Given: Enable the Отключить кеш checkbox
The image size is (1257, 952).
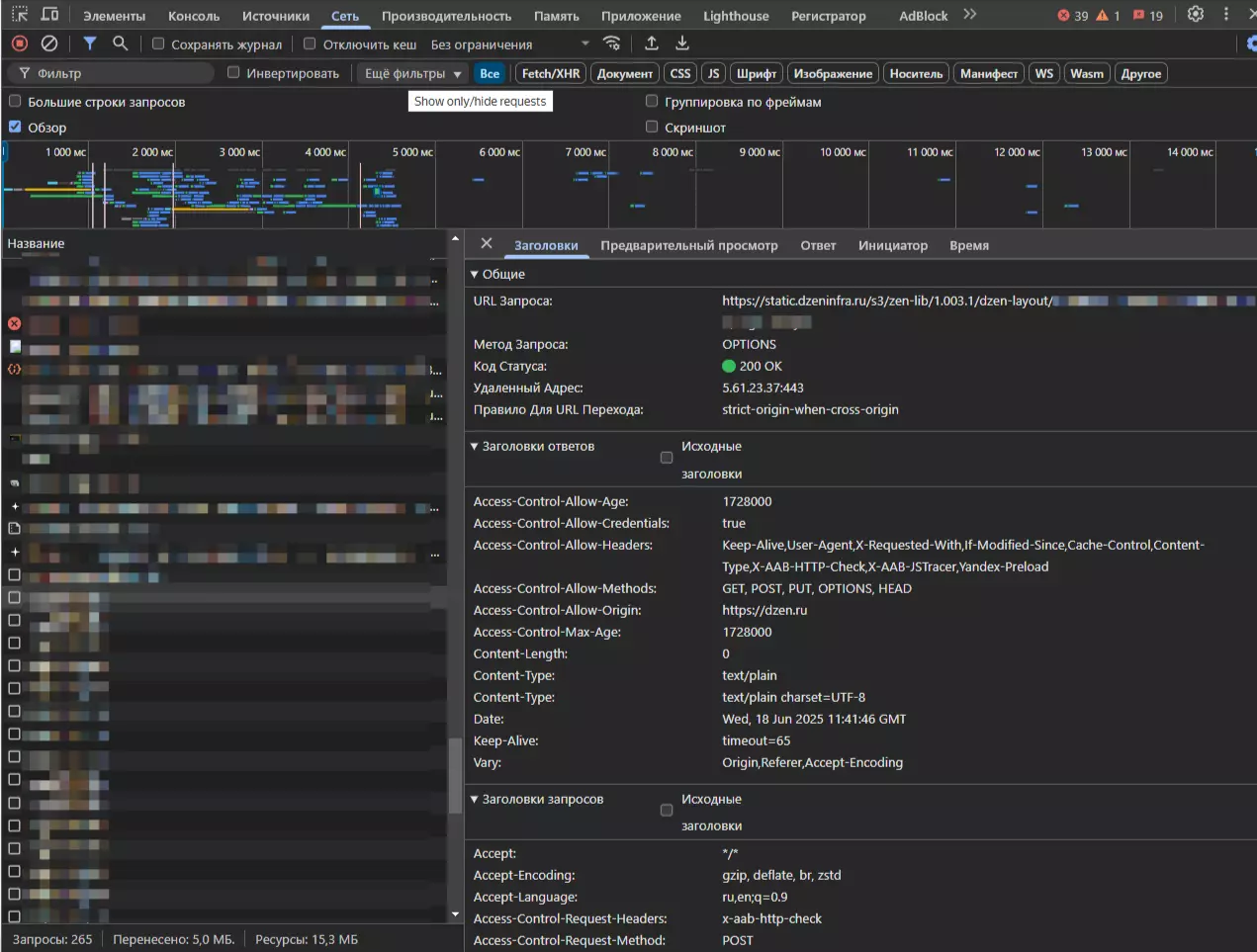Looking at the screenshot, I should [x=310, y=43].
